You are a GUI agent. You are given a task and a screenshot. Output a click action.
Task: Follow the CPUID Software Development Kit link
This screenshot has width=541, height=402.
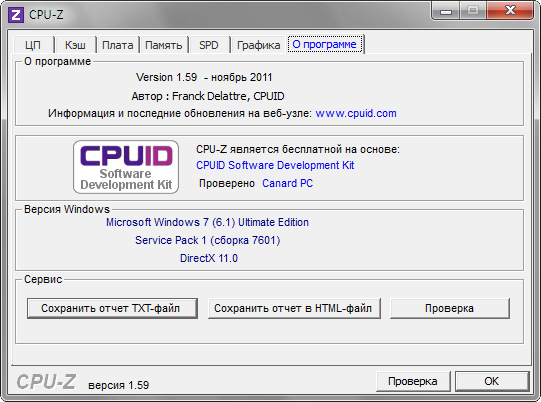point(275,165)
